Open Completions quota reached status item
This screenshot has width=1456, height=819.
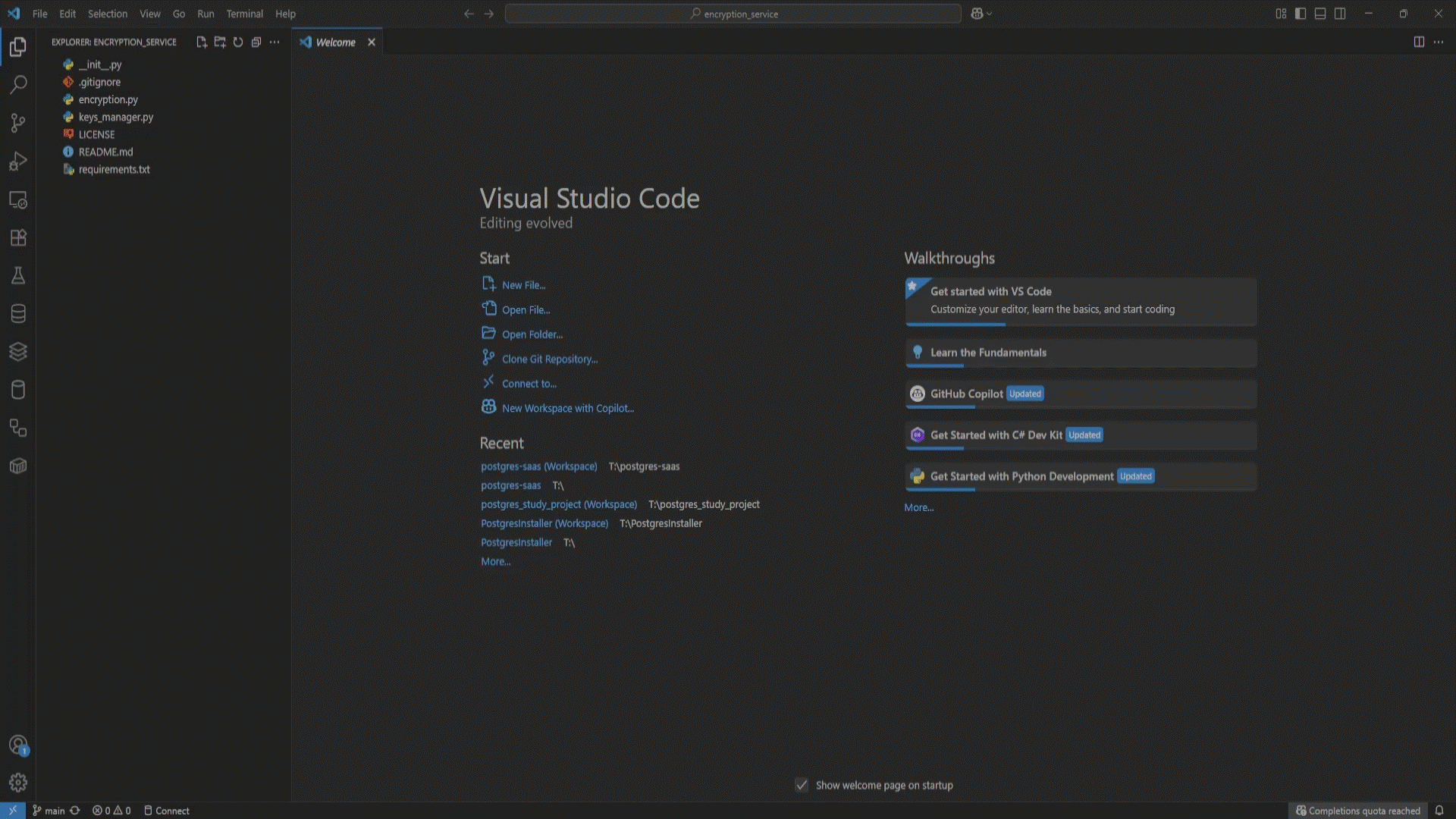1358,811
